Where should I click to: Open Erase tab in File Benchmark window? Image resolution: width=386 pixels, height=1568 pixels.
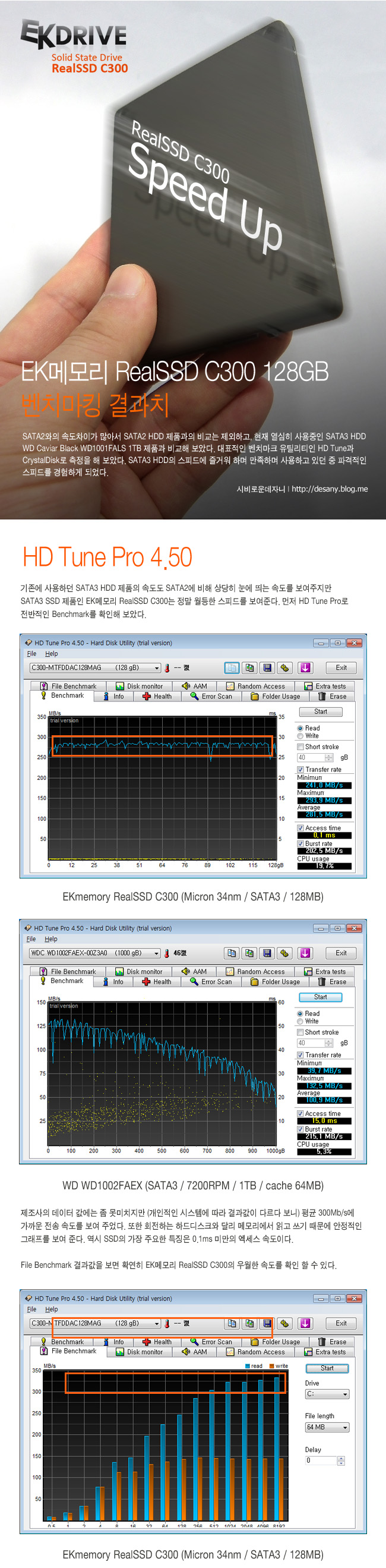coord(333,1342)
